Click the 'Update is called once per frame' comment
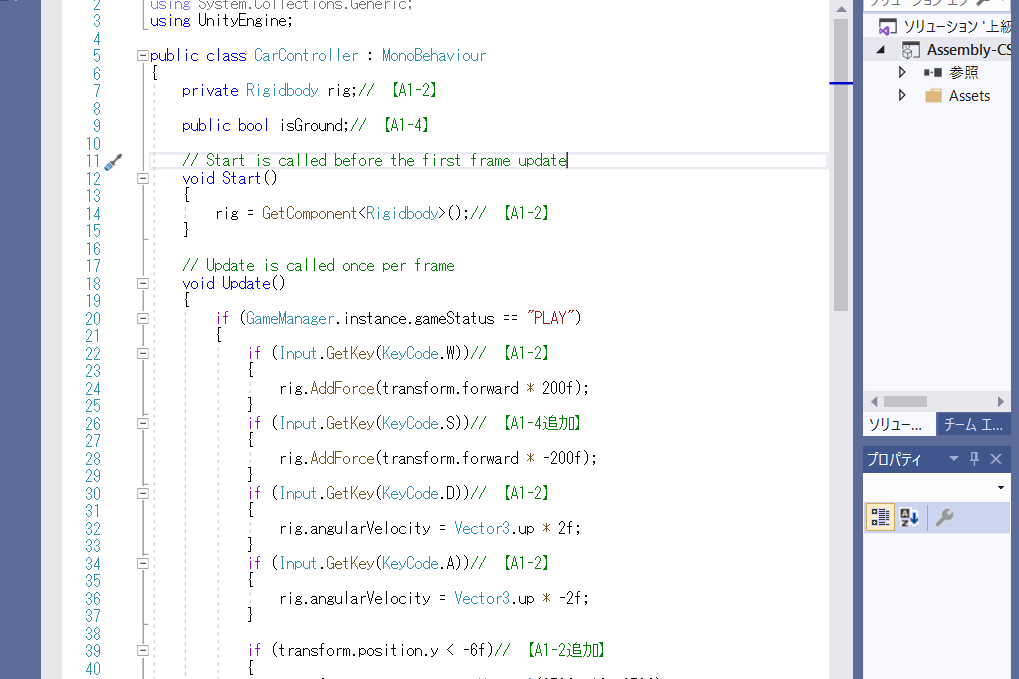 318,266
